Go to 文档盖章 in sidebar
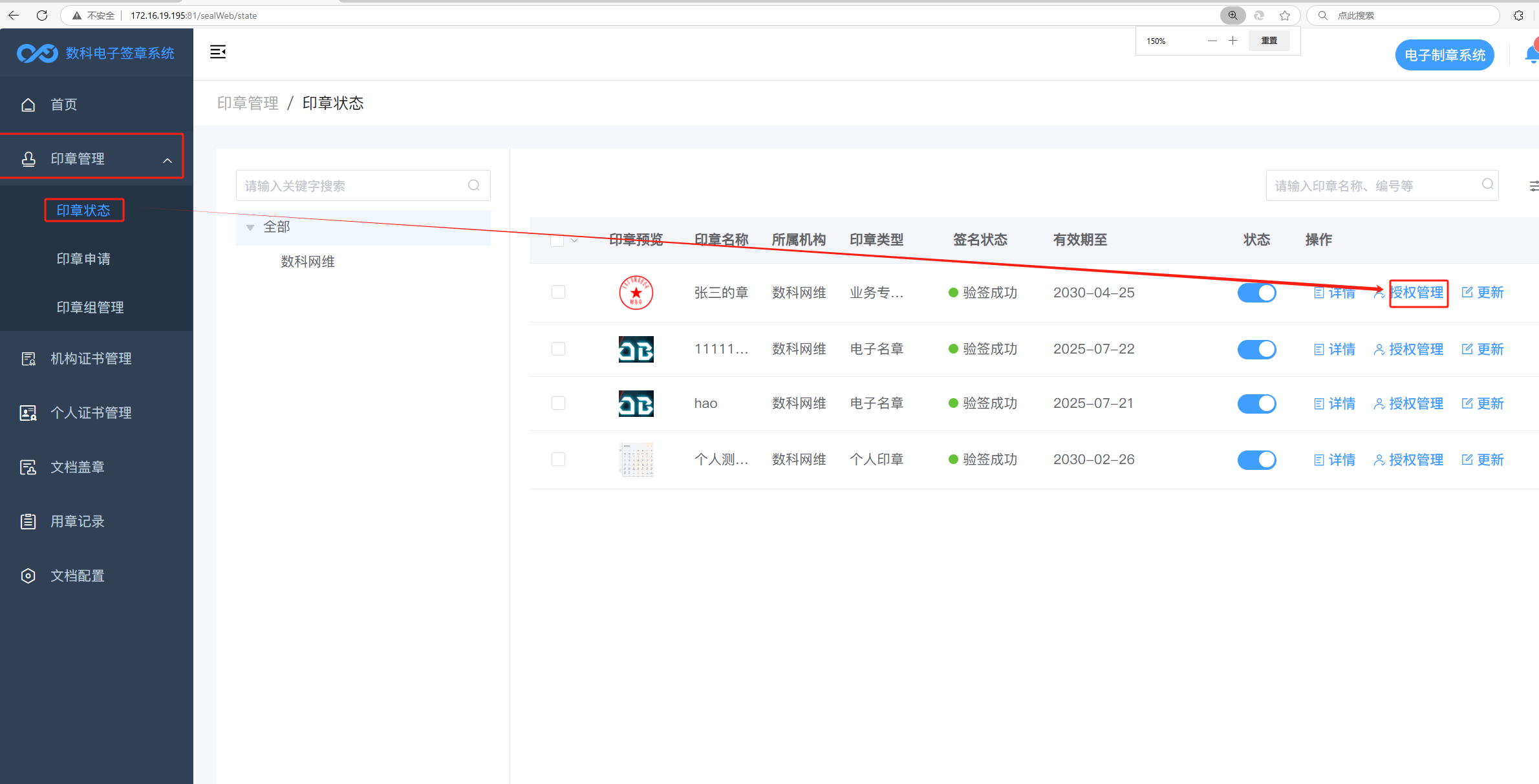 tap(78, 467)
